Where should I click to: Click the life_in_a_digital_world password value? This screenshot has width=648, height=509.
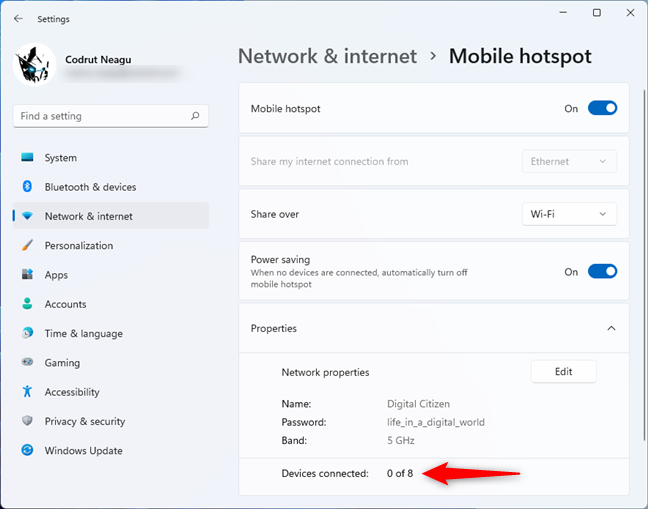tap(436, 422)
